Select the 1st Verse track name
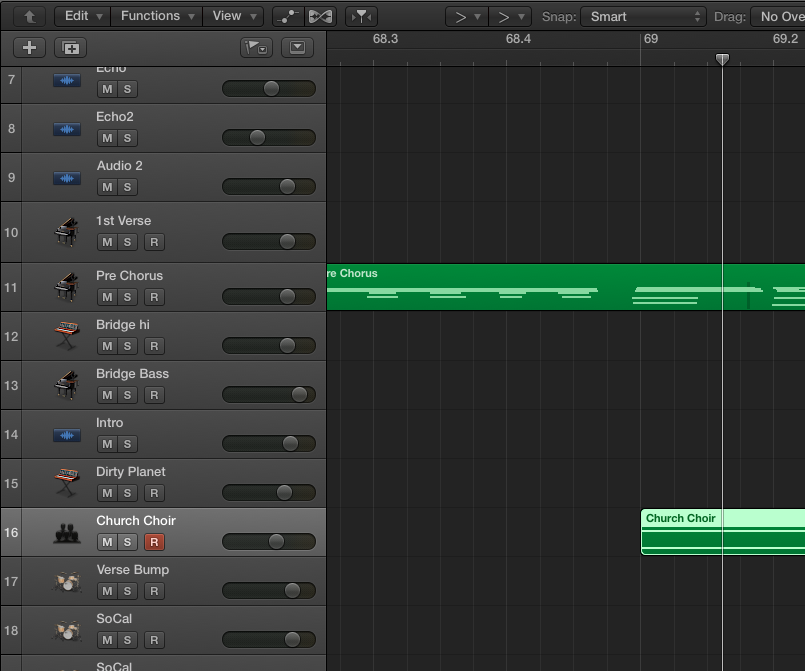Viewport: 805px width, 671px height. (124, 221)
